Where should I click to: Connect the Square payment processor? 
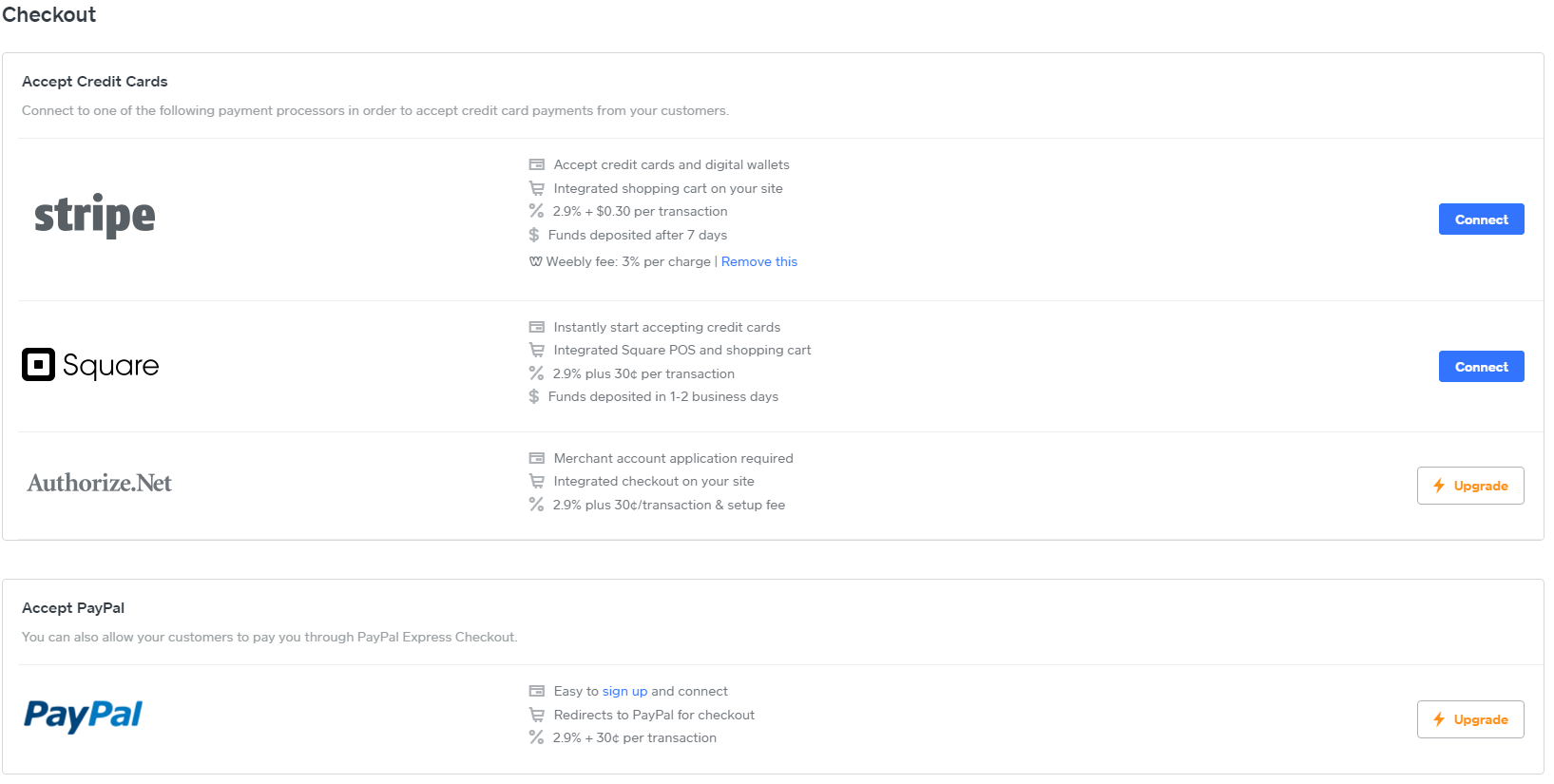pyautogui.click(x=1481, y=367)
